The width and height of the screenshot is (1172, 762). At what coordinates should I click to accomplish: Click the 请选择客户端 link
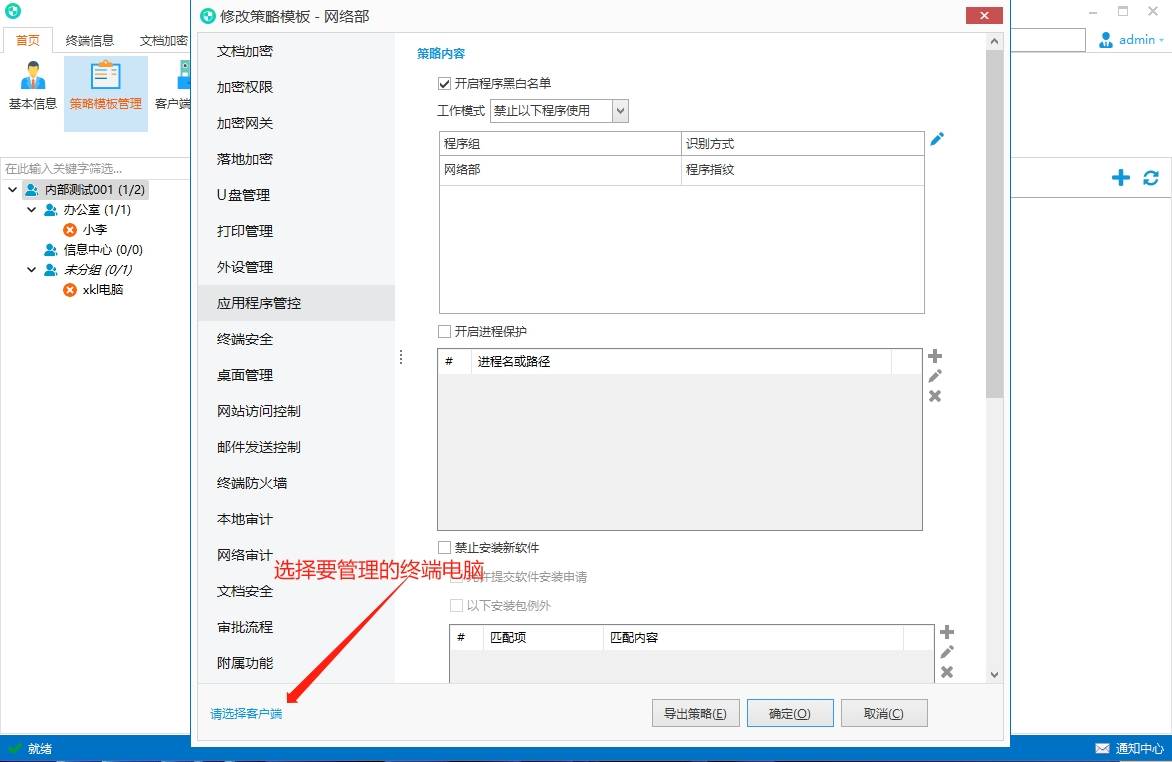[x=246, y=714]
